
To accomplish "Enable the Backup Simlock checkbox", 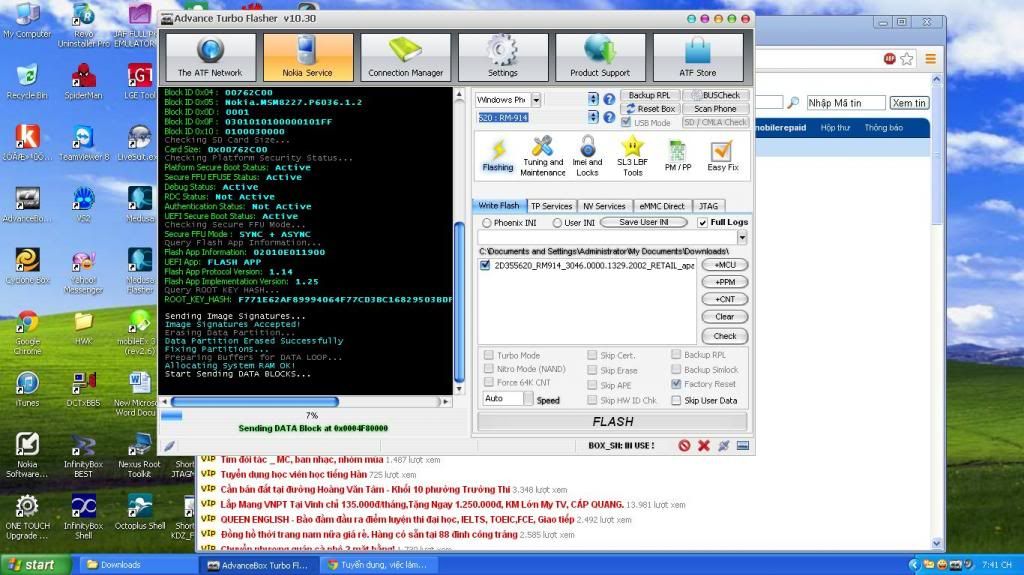I will point(677,369).
